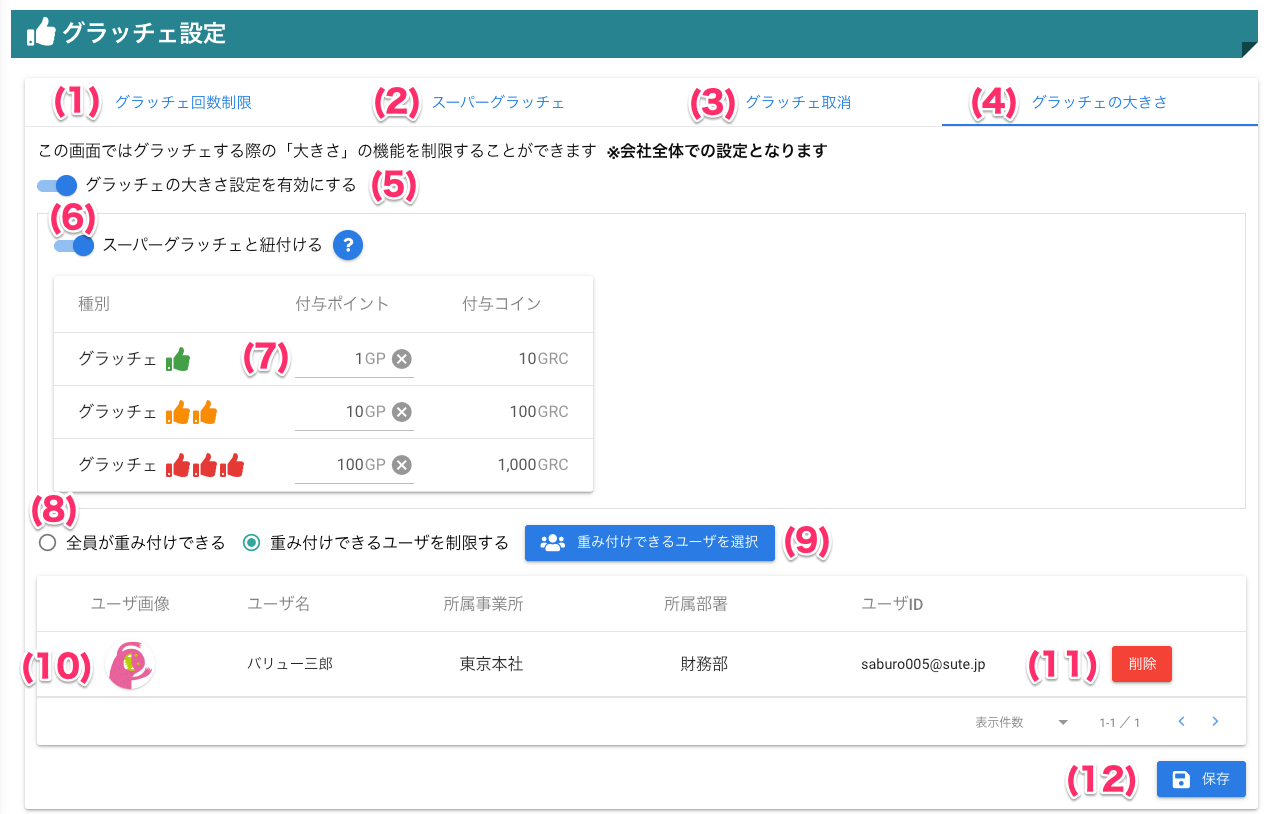This screenshot has height=814, width=1272.
Task: Clear the 10GP point field
Action: pos(401,412)
